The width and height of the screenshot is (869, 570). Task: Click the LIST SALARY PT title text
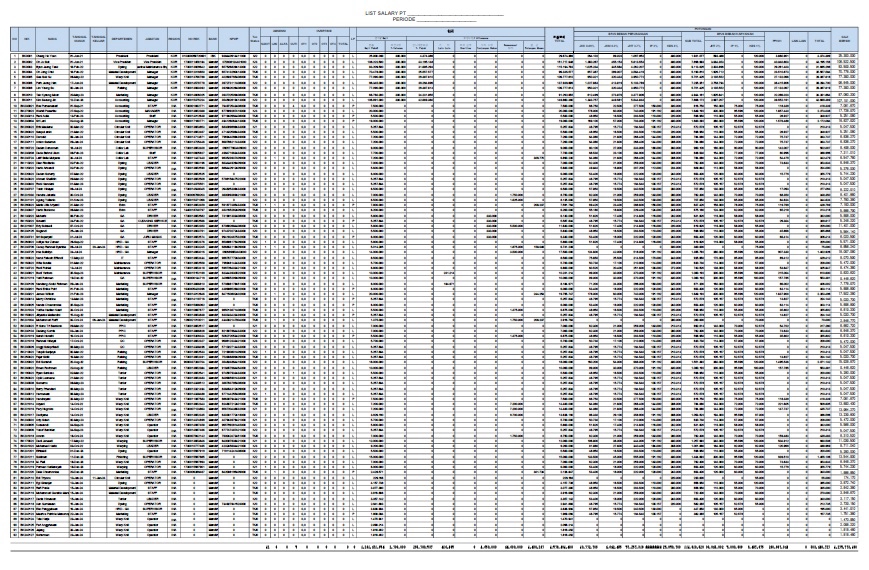389,13
